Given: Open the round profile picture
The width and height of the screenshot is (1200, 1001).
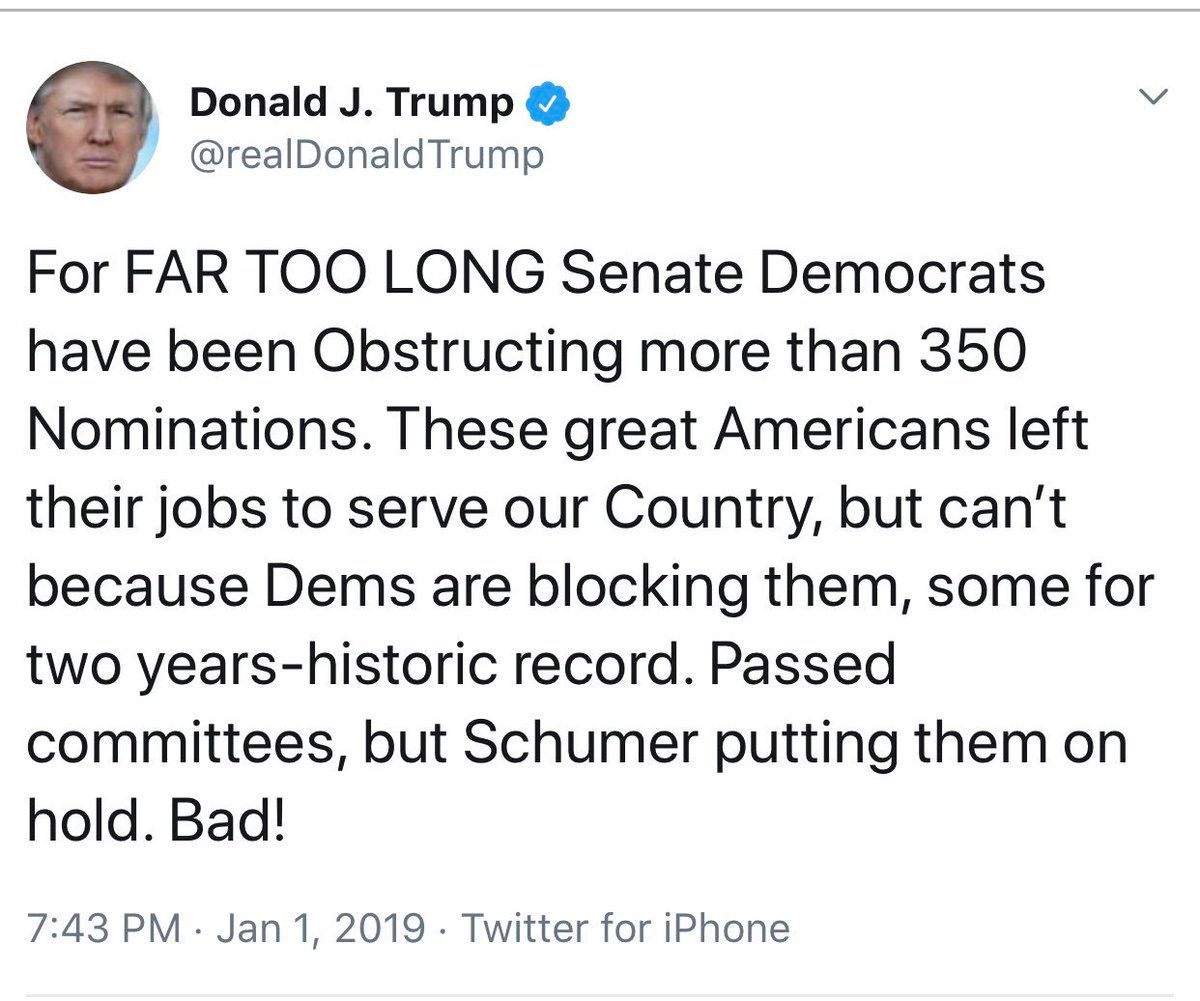Looking at the screenshot, I should click(92, 127).
